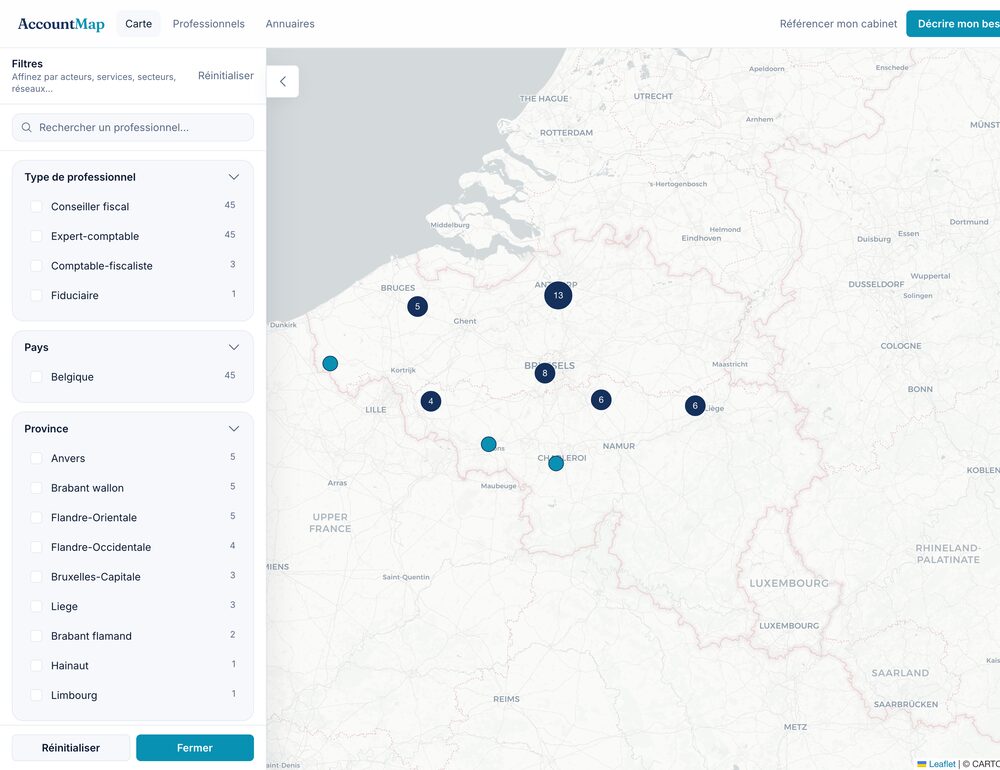
Task: Select the single marker at Charleroi
Action: [556, 463]
